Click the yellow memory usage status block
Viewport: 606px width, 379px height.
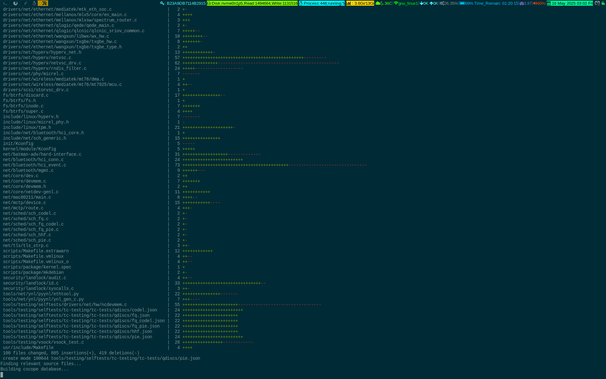tap(360, 3)
